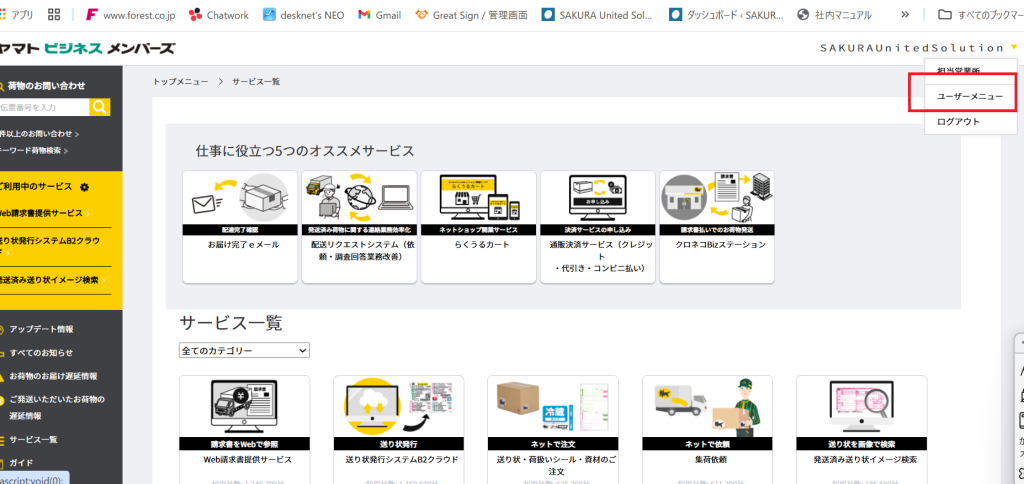
Task: Open the 全てのカテゴリー dropdown
Action: 244,351
